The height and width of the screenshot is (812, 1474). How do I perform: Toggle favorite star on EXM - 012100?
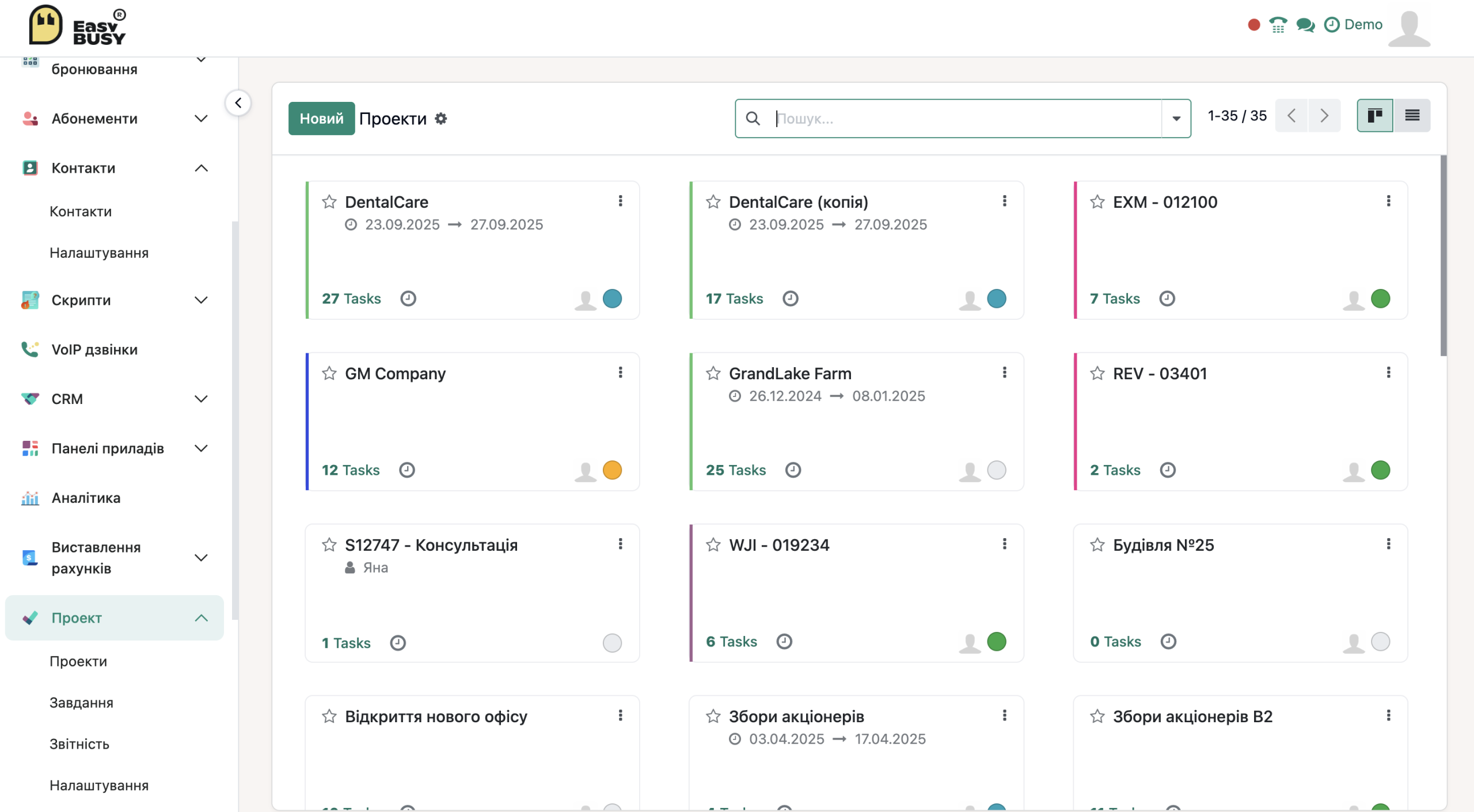coord(1097,201)
